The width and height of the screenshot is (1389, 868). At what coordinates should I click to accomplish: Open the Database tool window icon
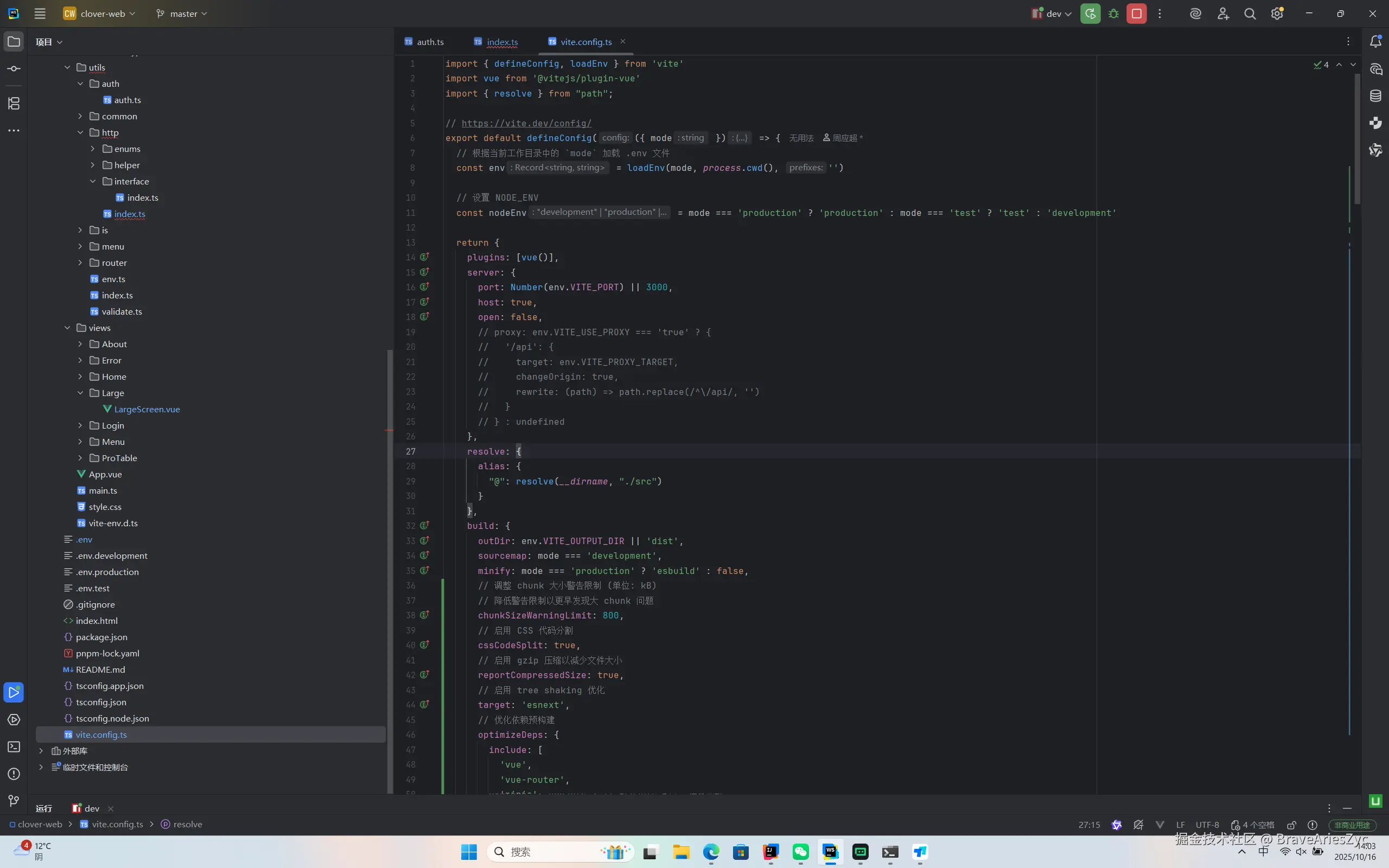tap(1376, 96)
